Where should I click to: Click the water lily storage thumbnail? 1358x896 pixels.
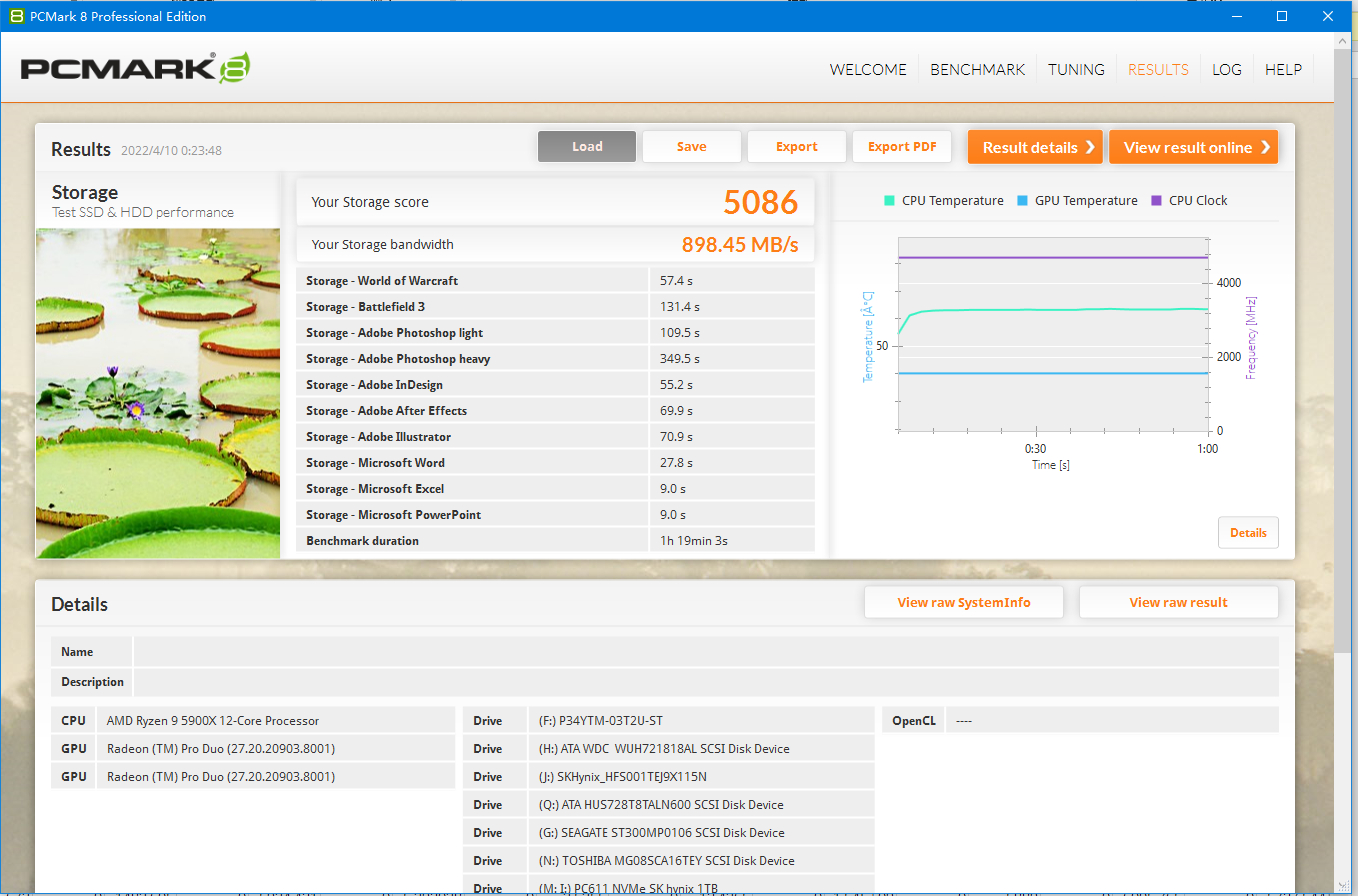tap(158, 393)
